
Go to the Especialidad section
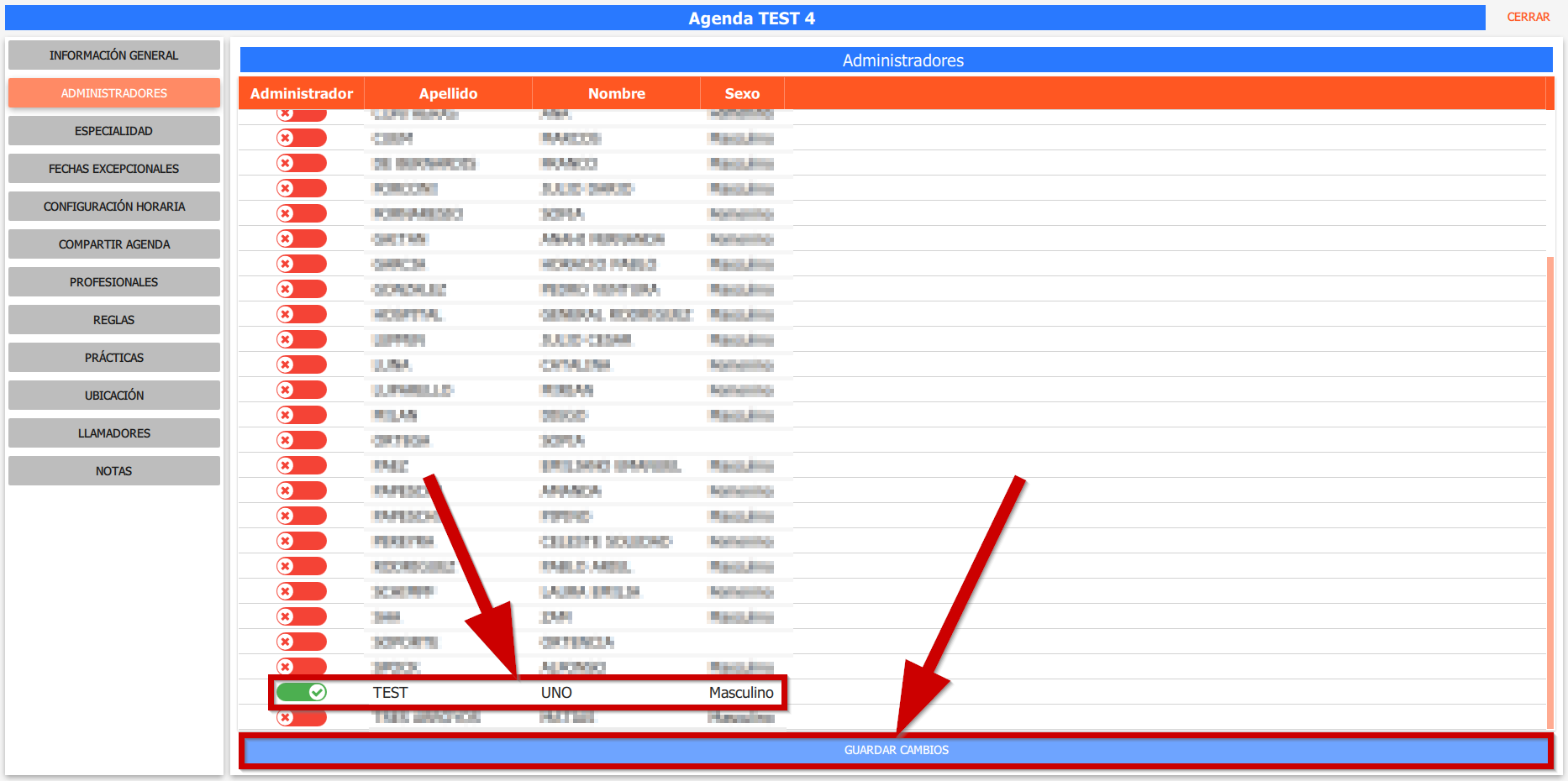pos(113,131)
